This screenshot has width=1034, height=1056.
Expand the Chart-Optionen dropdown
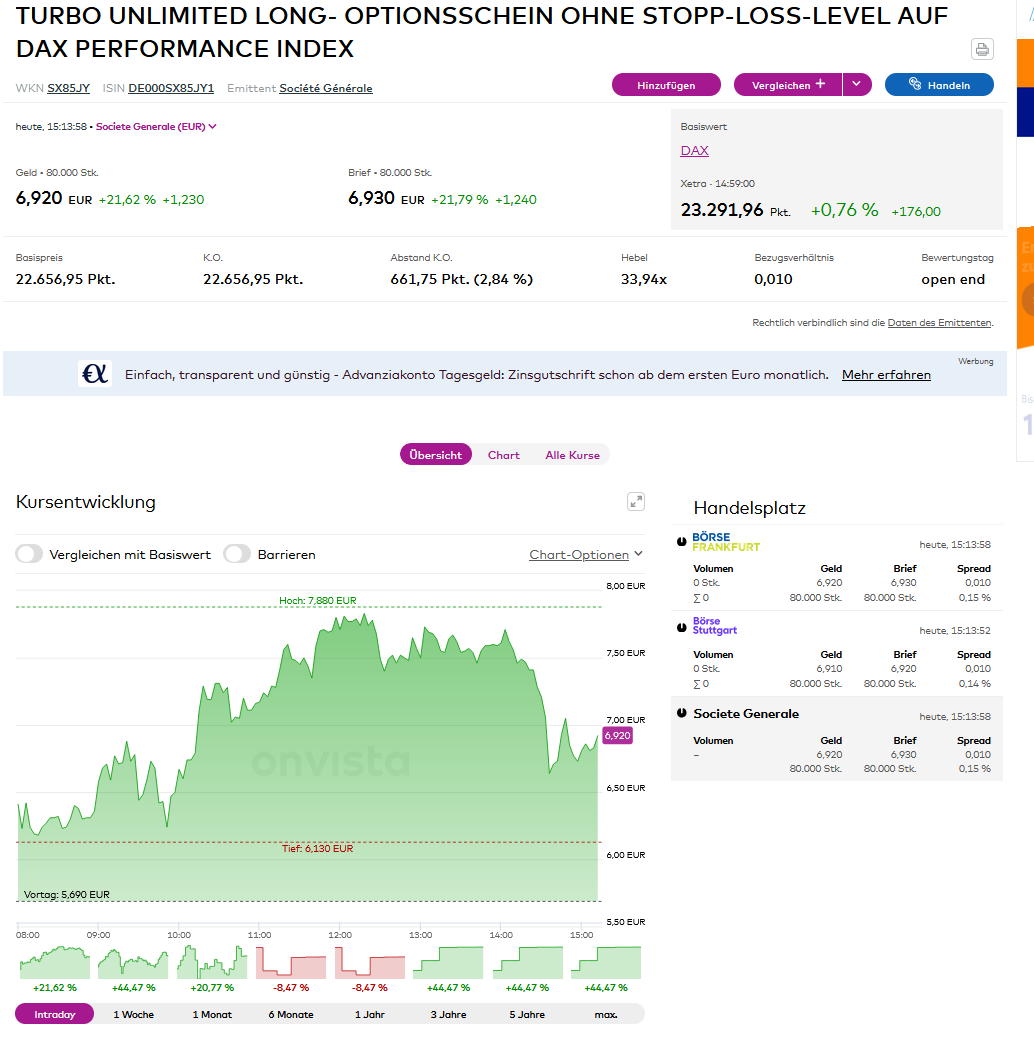[x=585, y=554]
